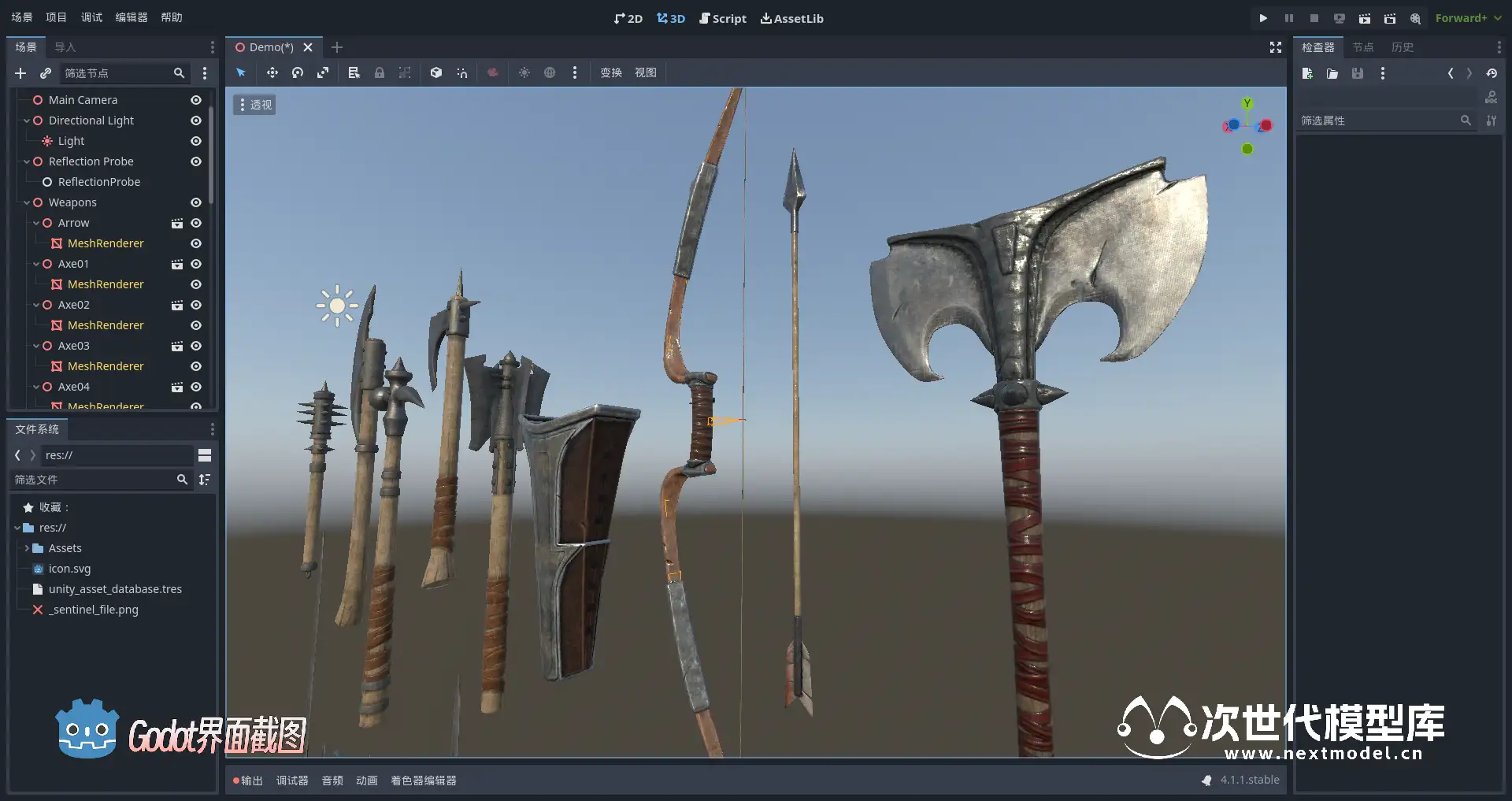The width and height of the screenshot is (1512, 801).
Task: Select the Scale mode tool
Action: point(323,72)
